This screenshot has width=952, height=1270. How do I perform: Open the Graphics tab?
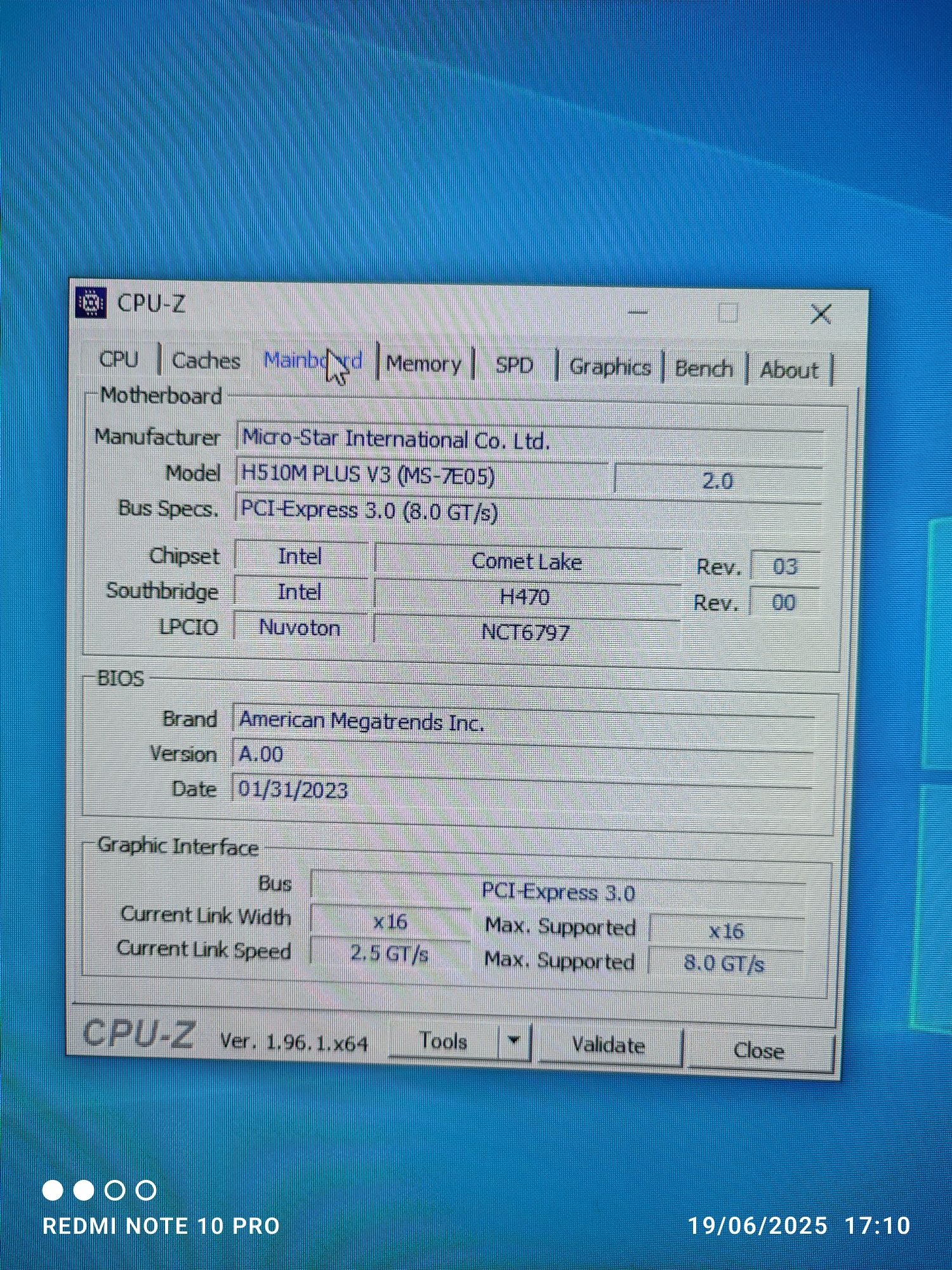pos(610,367)
